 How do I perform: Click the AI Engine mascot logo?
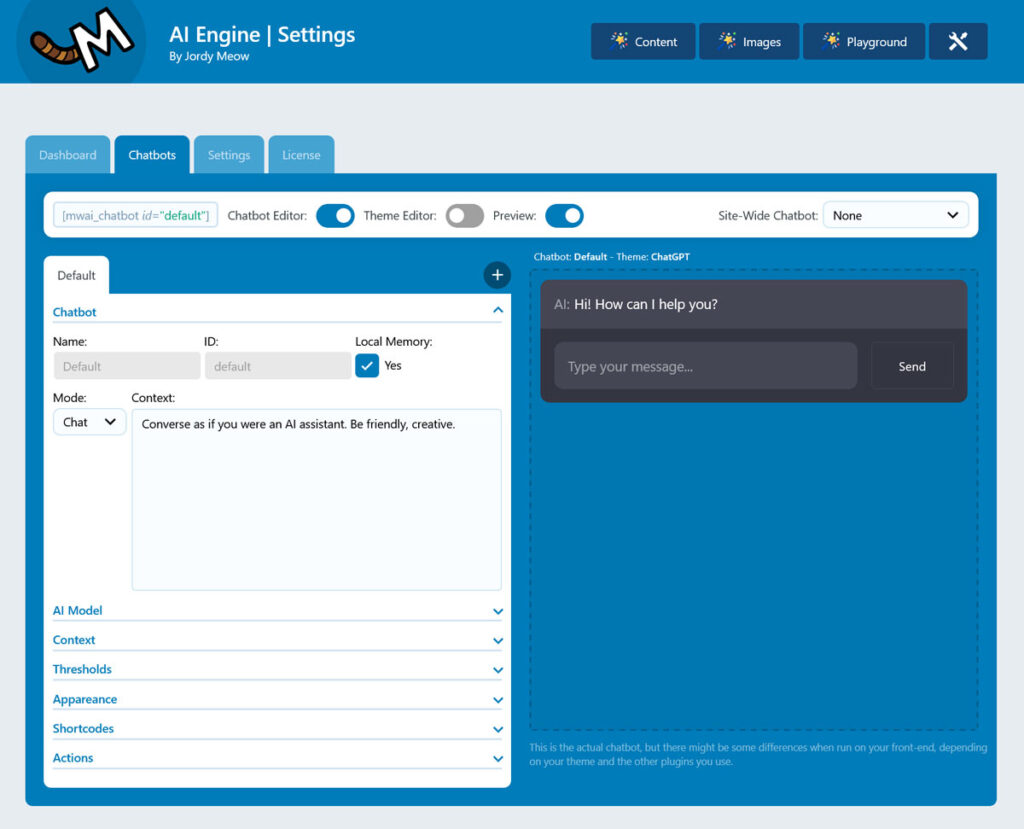pos(80,41)
